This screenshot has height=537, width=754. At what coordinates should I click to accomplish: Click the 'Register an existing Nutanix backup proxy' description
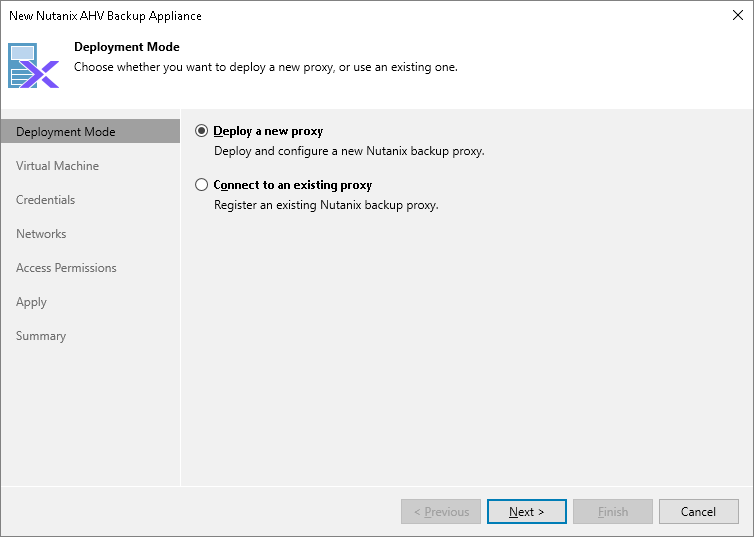(x=327, y=205)
